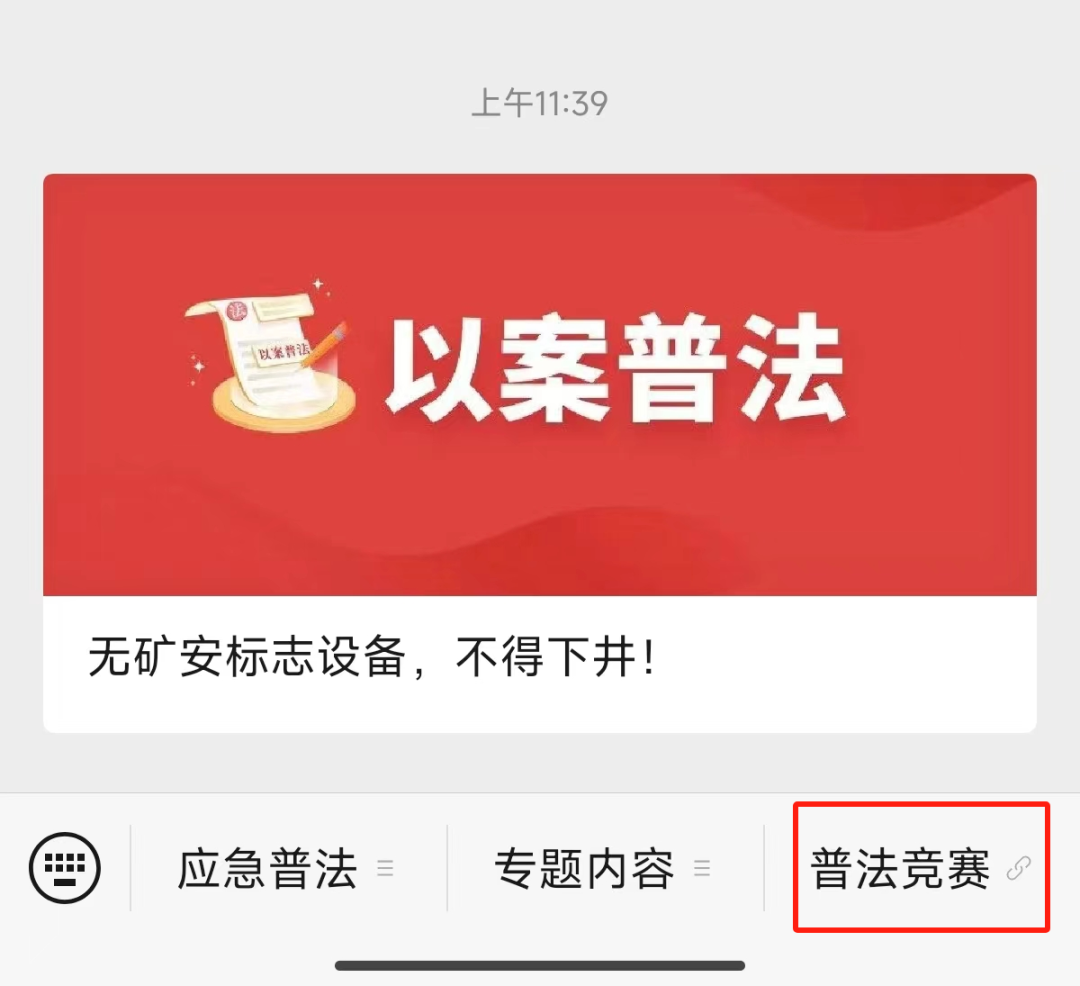Open the article 无矿安标志设备，不得下井！

372,658
